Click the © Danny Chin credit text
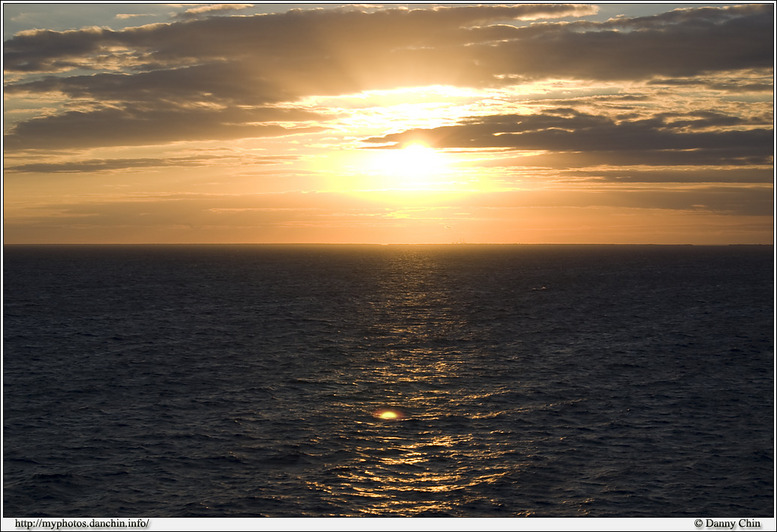Viewport: 777px width, 532px height. point(727,524)
